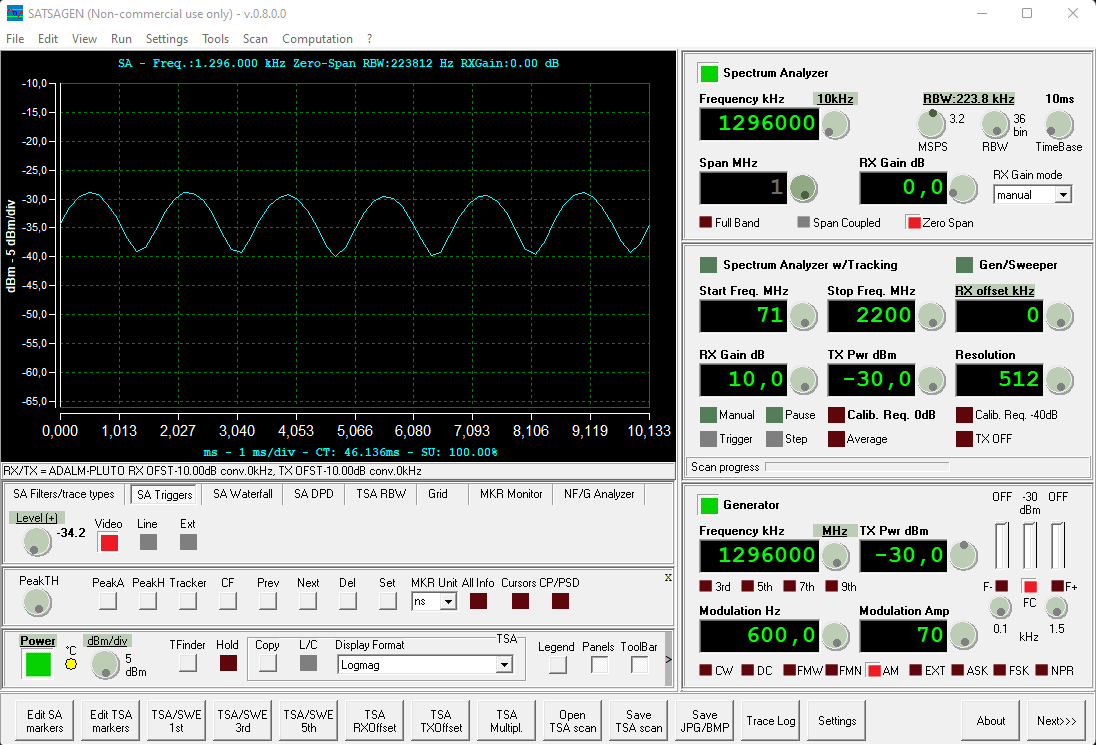The width and height of the screenshot is (1096, 745).
Task: Click the RX offset kHz knob
Action: (1059, 317)
